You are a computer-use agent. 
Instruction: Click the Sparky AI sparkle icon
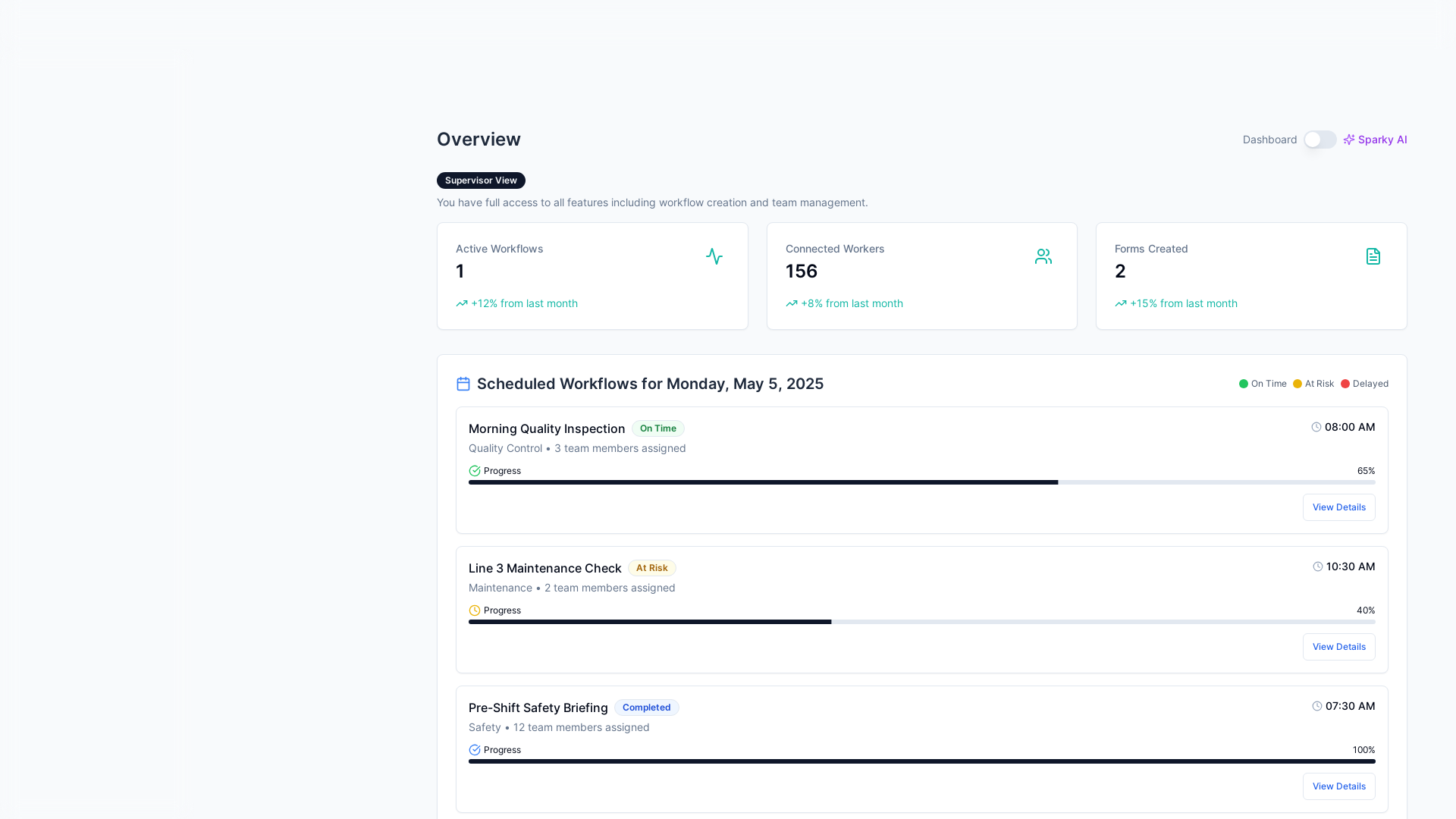1348,140
